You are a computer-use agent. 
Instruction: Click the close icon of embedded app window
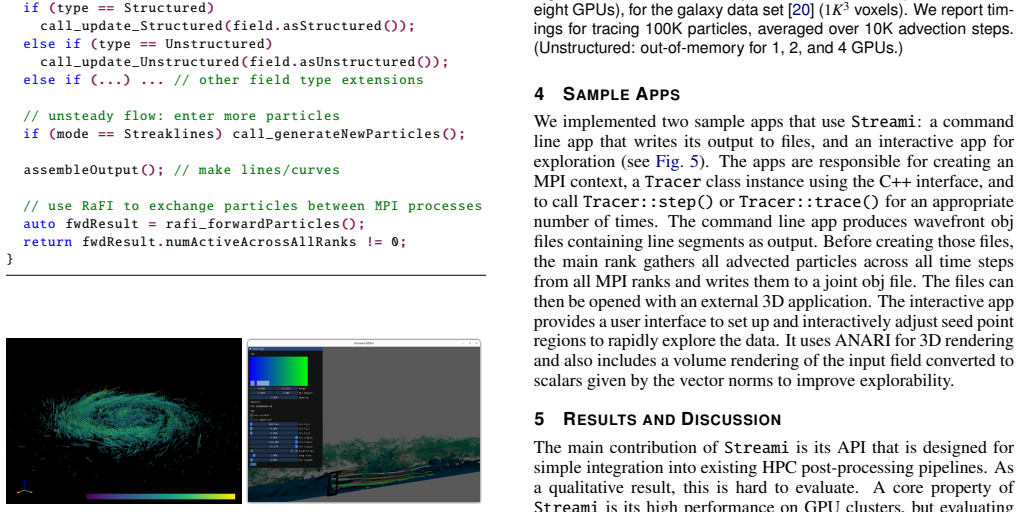476,343
